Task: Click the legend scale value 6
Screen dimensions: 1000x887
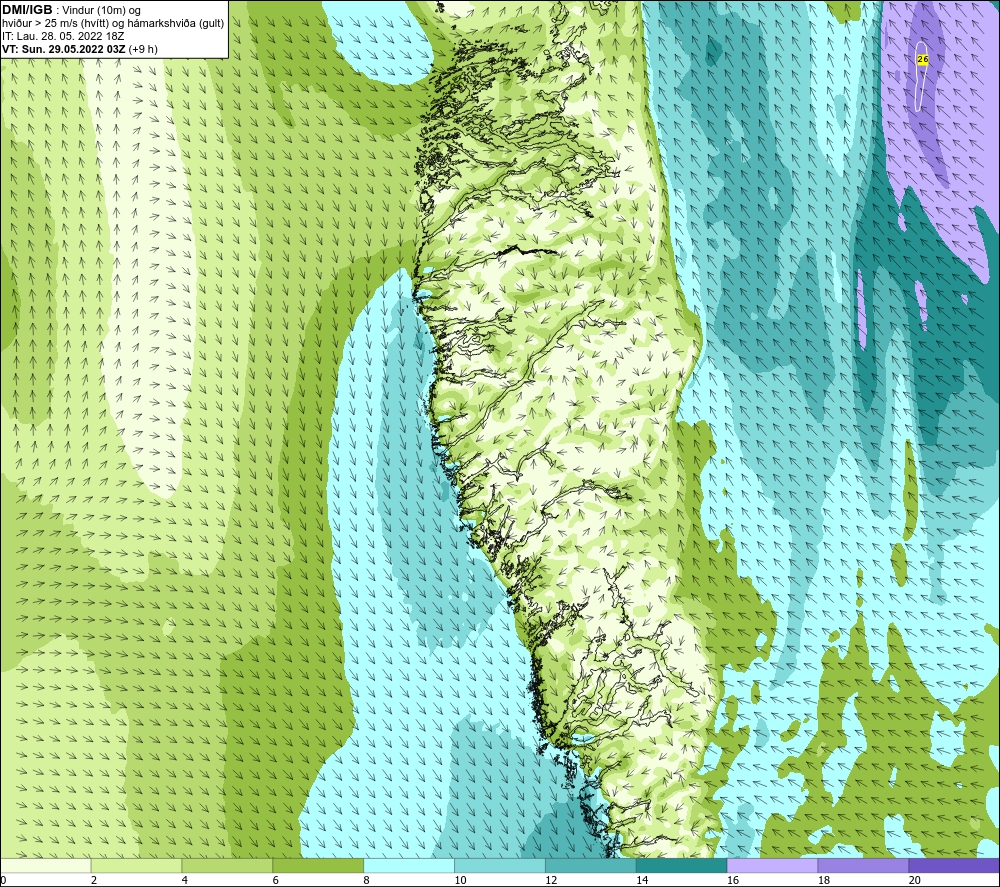Action: [x=276, y=880]
